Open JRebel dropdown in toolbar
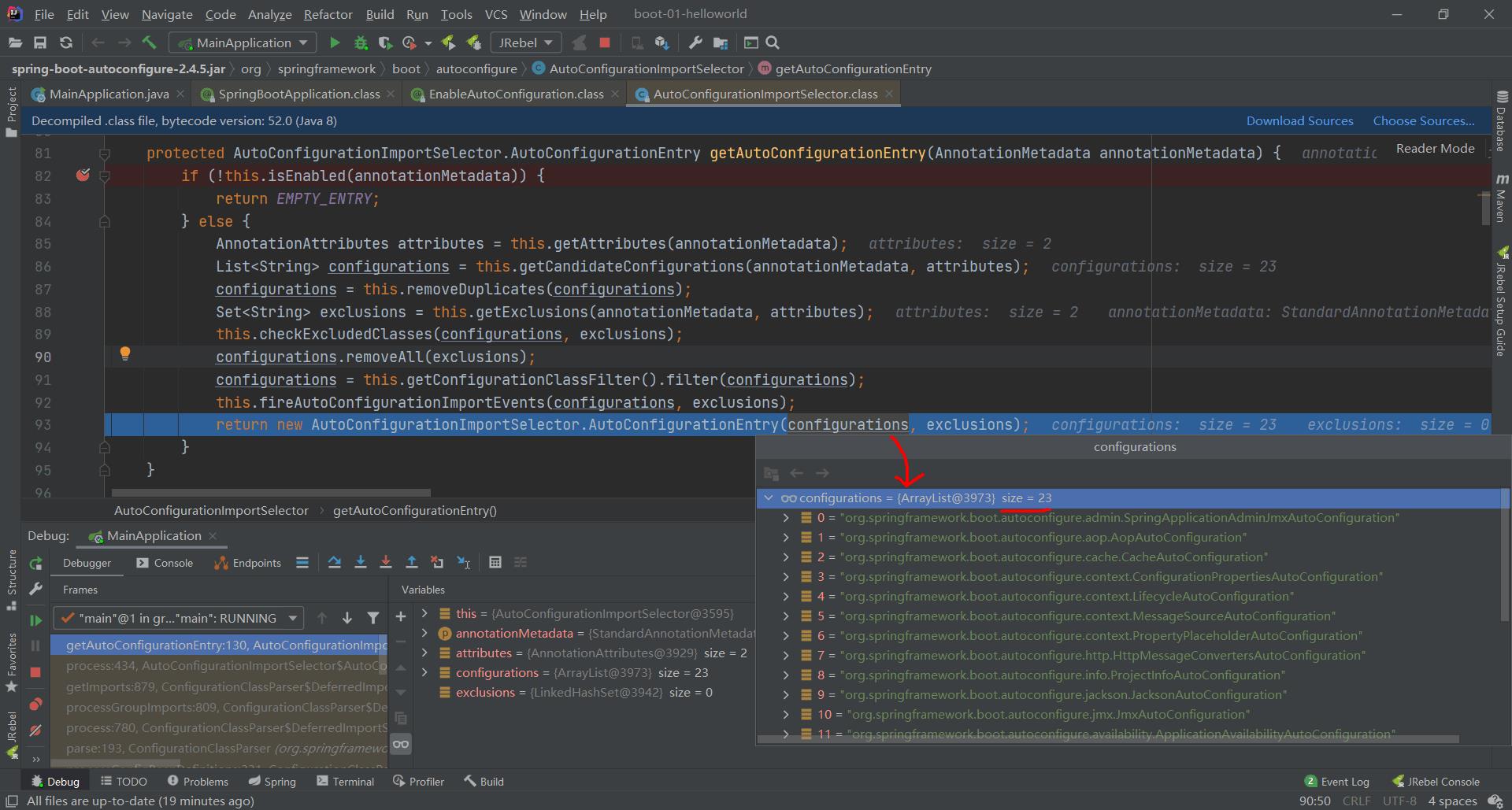 pos(525,43)
